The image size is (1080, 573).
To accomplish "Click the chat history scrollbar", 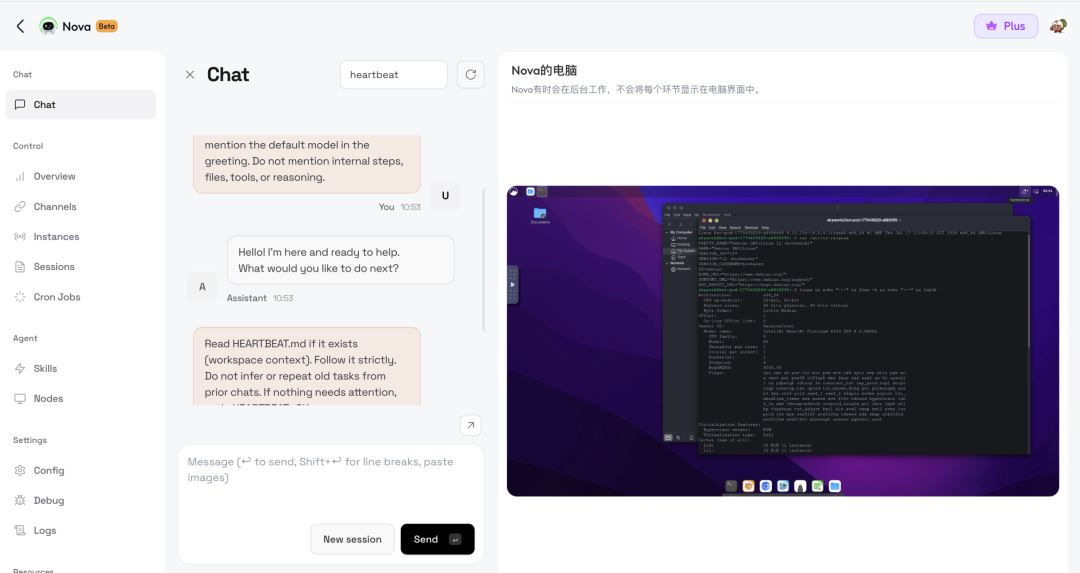I will (484, 260).
